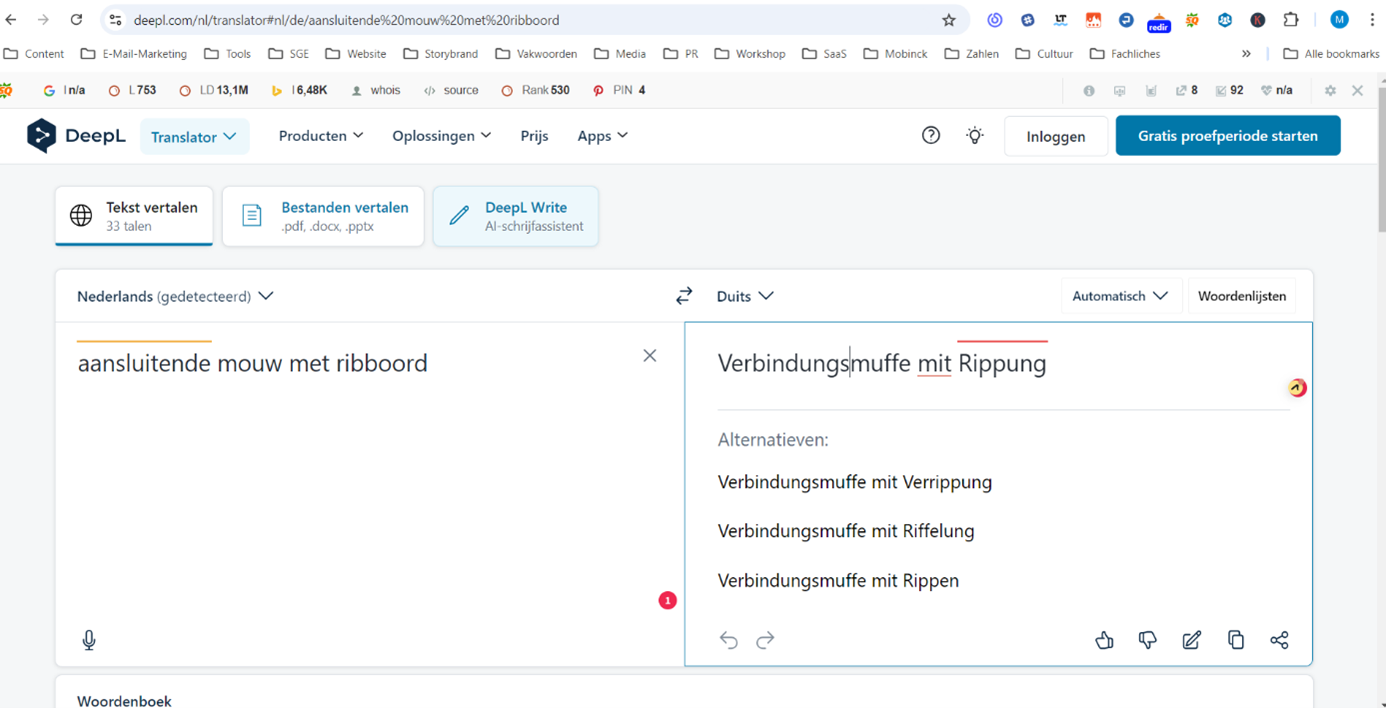Open the Producten menu

[x=320, y=136]
